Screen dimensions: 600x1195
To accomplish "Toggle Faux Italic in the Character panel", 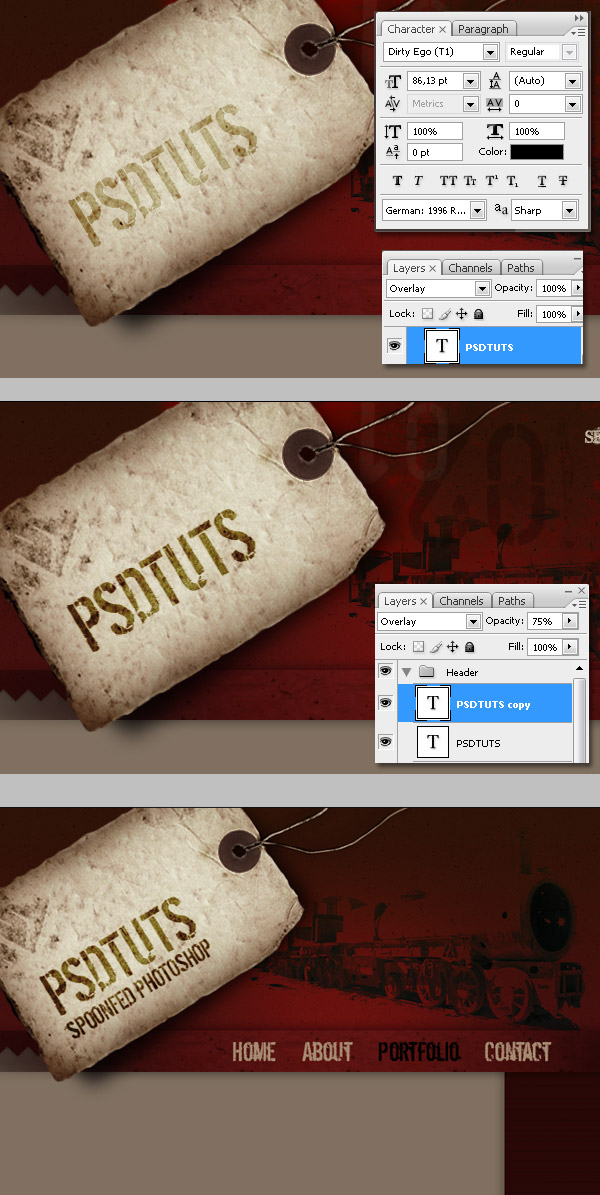I will 418,181.
